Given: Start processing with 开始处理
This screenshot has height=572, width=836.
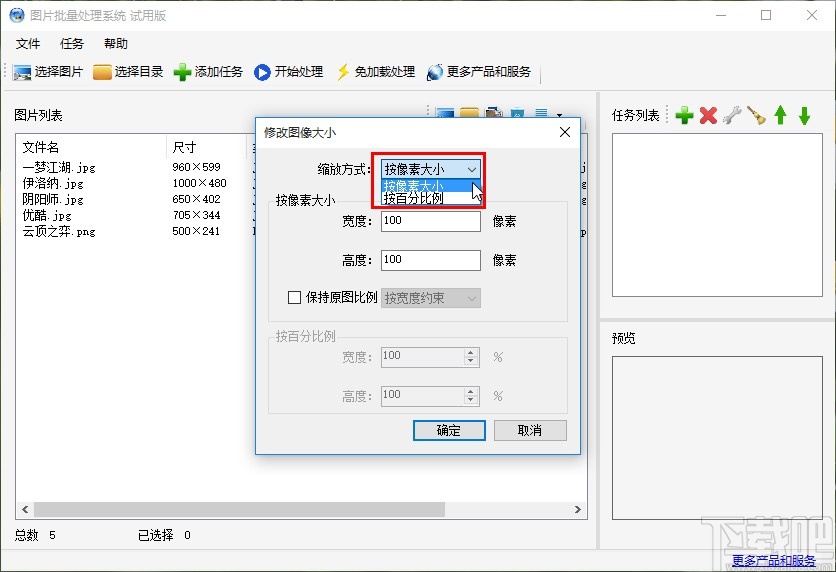Looking at the screenshot, I should [x=288, y=72].
